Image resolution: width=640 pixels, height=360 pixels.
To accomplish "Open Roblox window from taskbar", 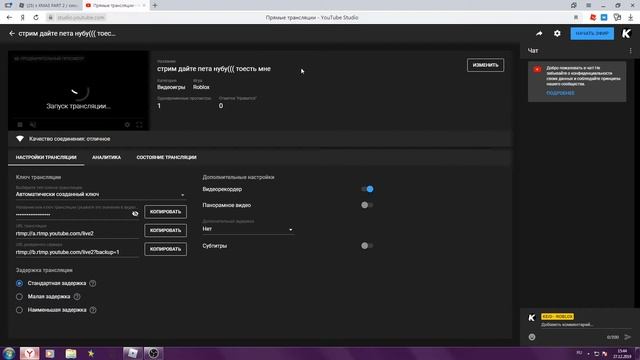I will [x=132, y=353].
